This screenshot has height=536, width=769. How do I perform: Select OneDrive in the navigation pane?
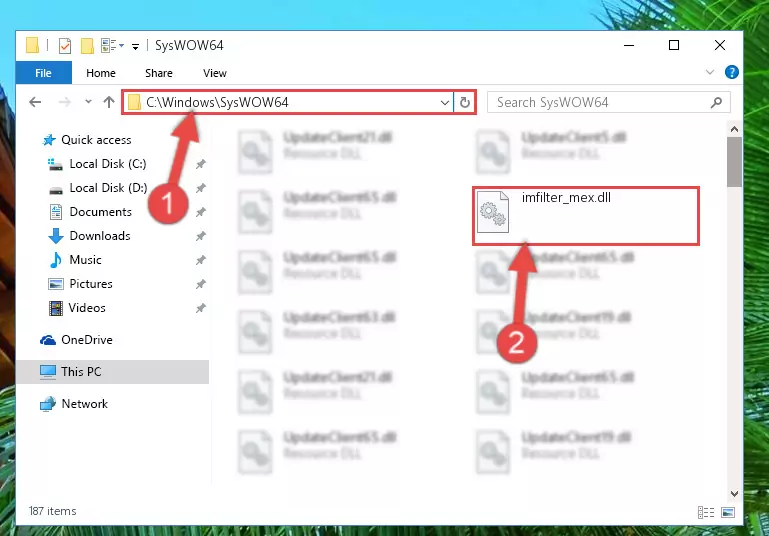tap(77, 340)
